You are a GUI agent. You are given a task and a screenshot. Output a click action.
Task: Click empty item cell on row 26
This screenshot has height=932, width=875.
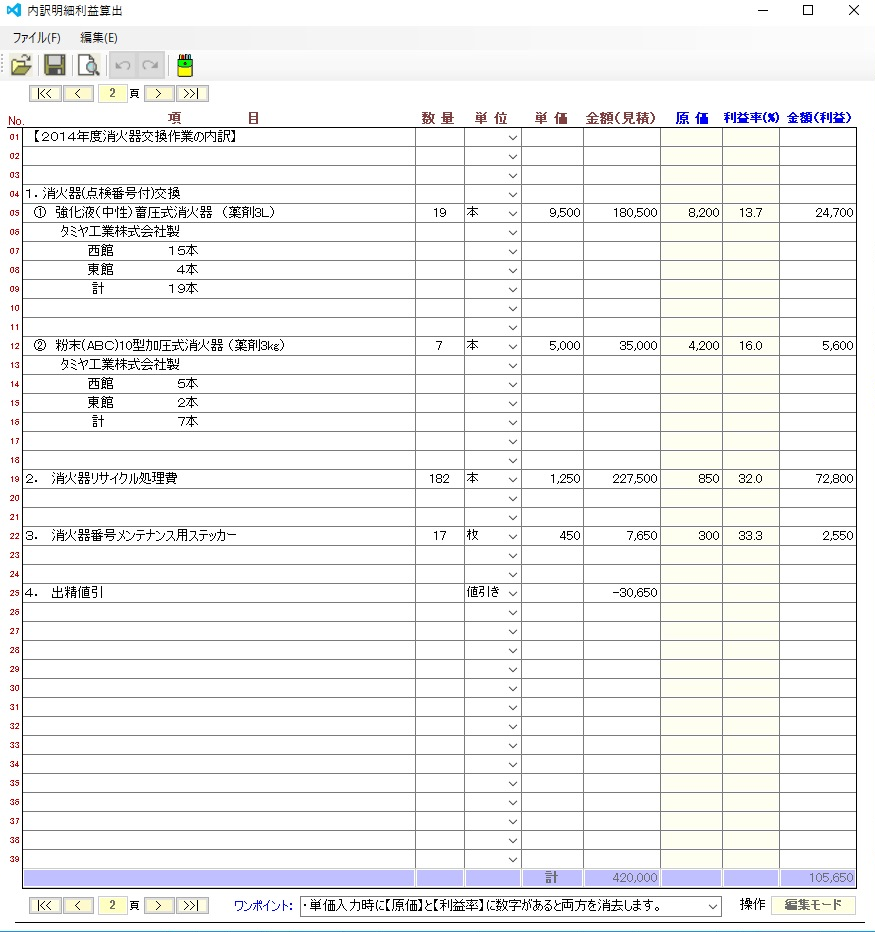219,612
